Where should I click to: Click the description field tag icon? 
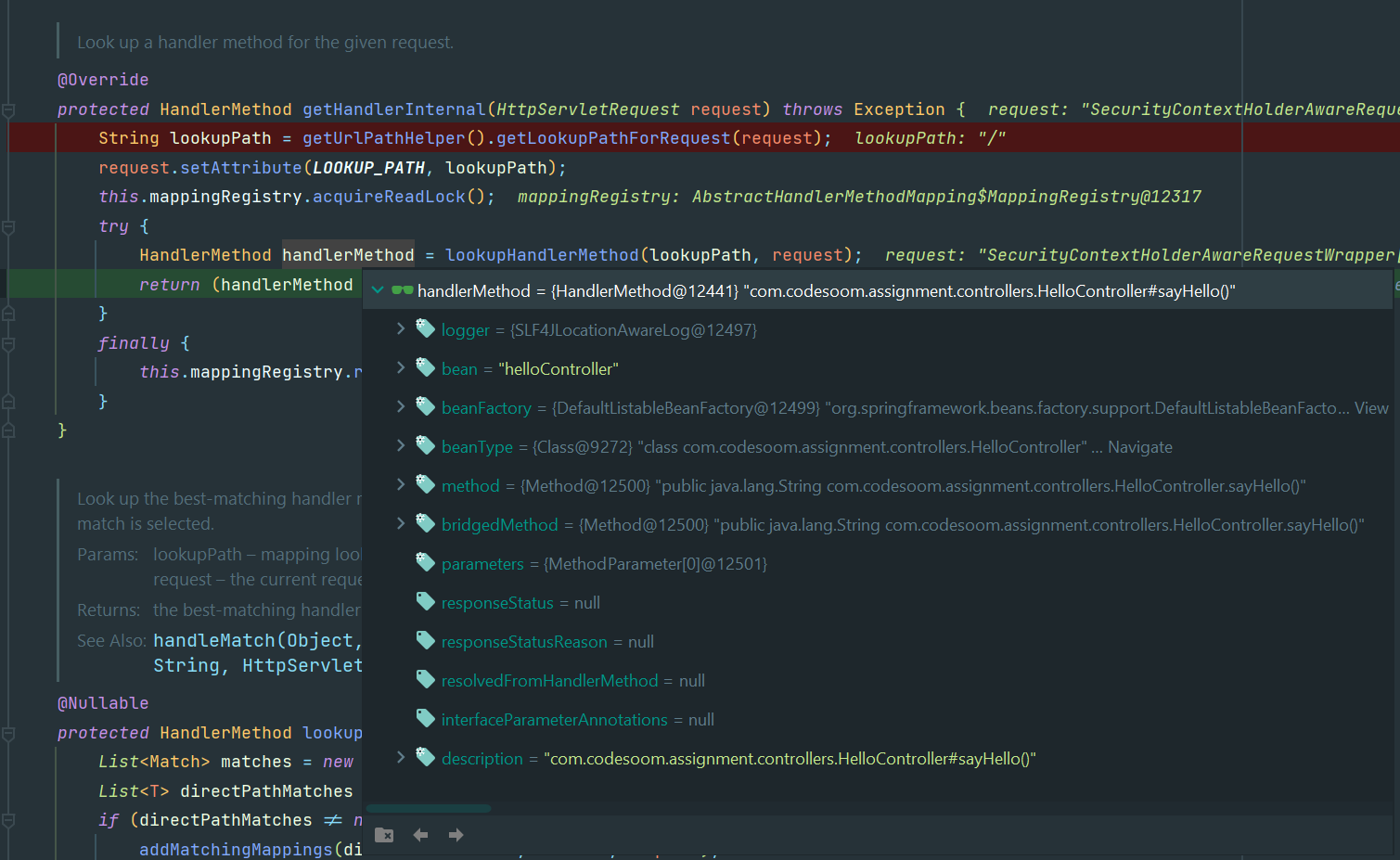click(426, 757)
